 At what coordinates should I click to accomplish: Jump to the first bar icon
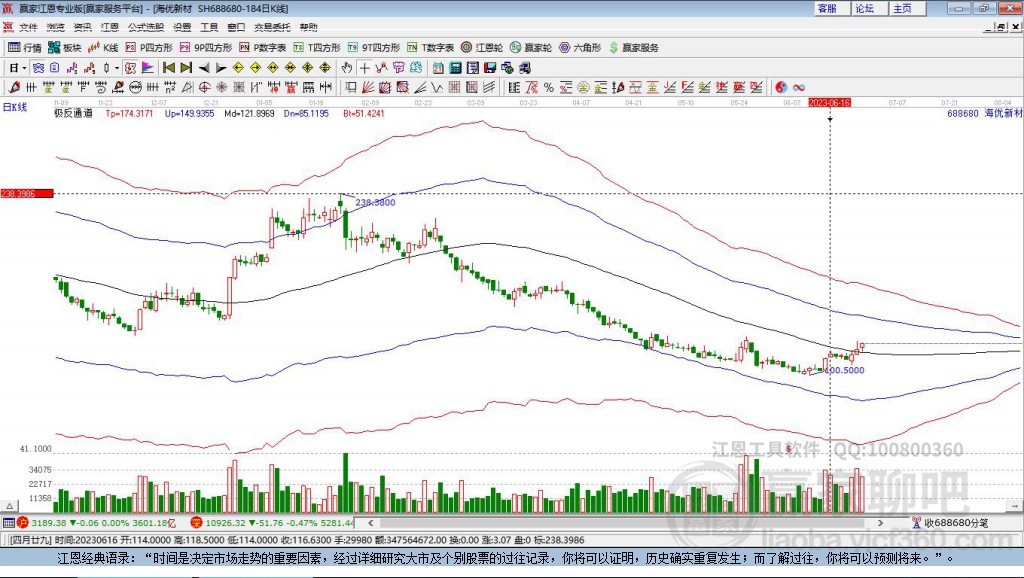tap(169, 67)
